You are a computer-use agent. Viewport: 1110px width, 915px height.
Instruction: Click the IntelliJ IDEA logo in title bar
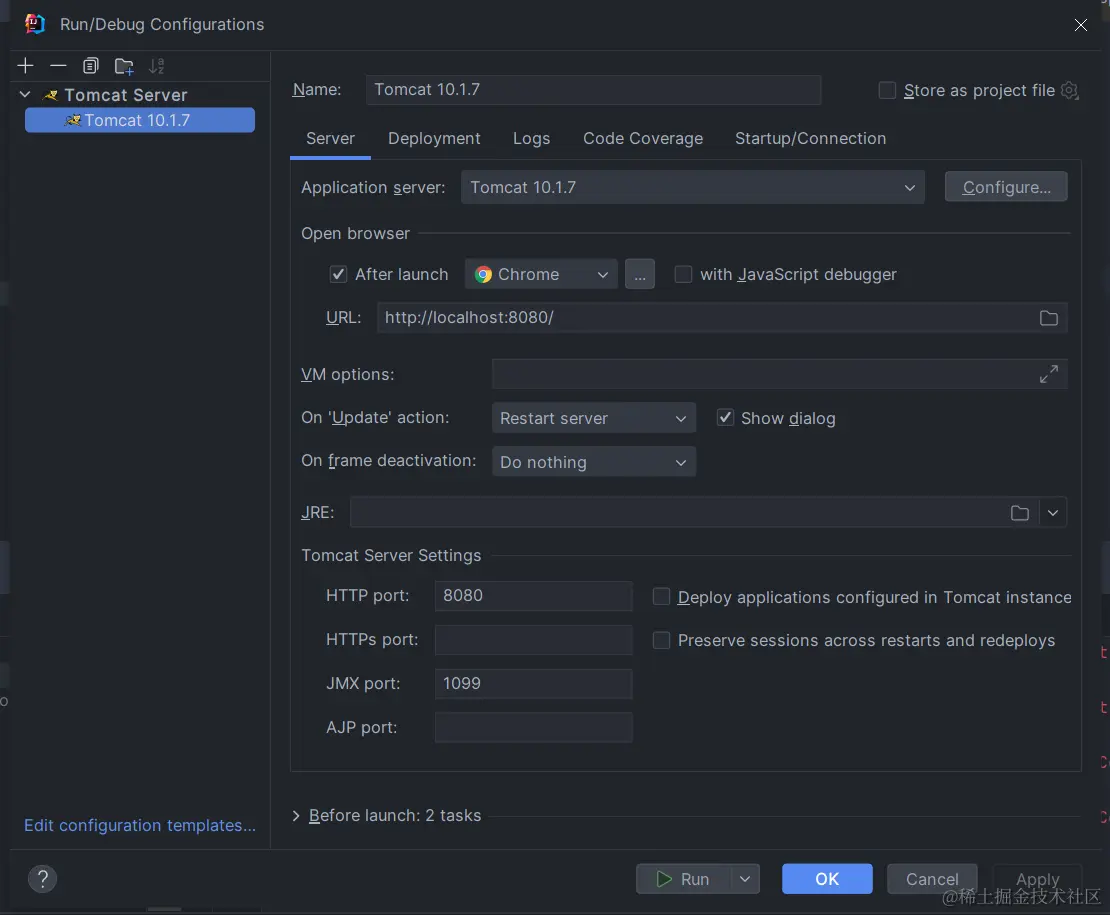point(34,24)
